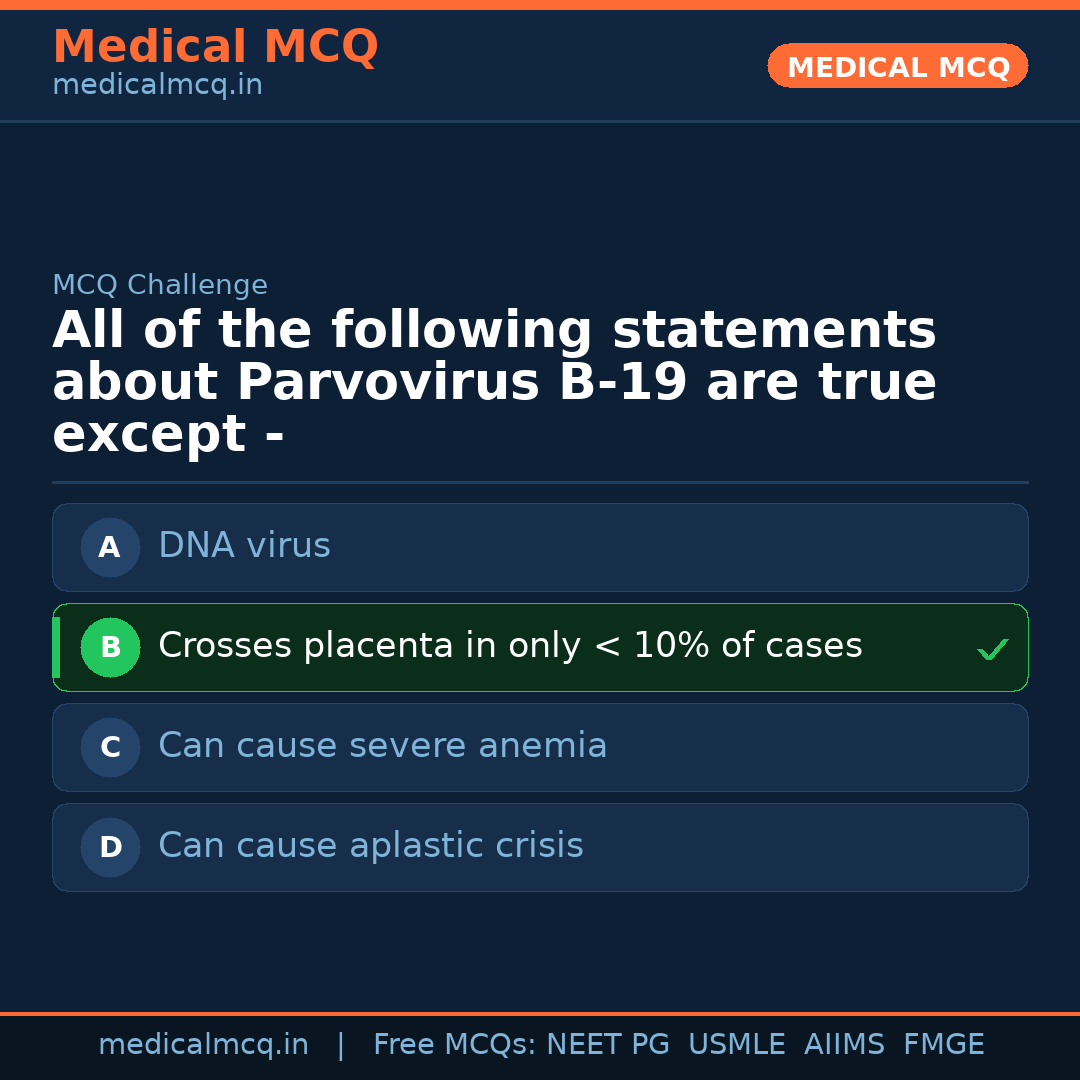This screenshot has height=1080, width=1080.
Task: Click the USMLE footer item
Action: (x=736, y=1045)
